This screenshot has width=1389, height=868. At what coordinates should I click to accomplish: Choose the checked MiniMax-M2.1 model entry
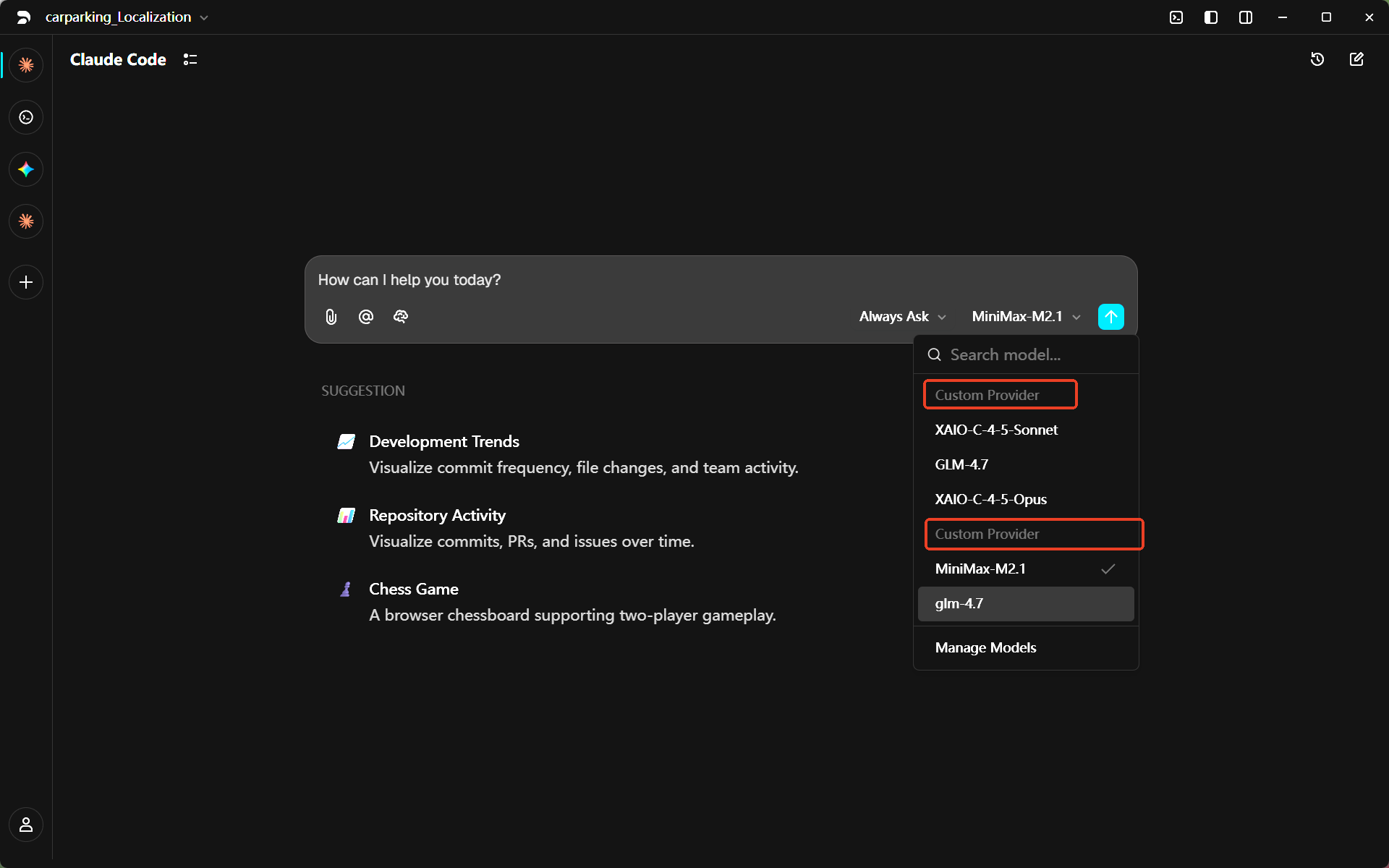point(1026,569)
